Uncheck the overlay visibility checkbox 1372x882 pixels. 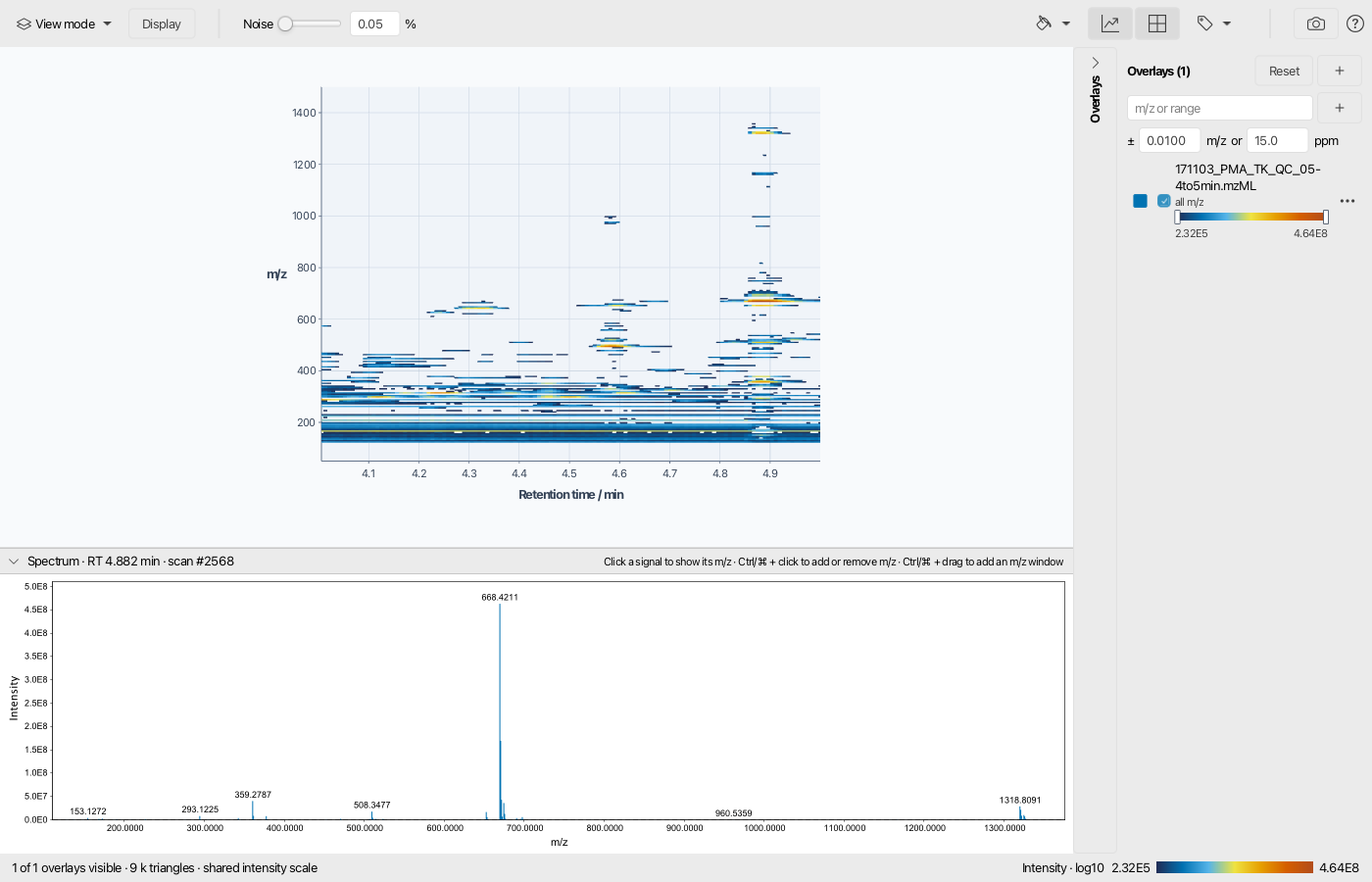[1164, 201]
